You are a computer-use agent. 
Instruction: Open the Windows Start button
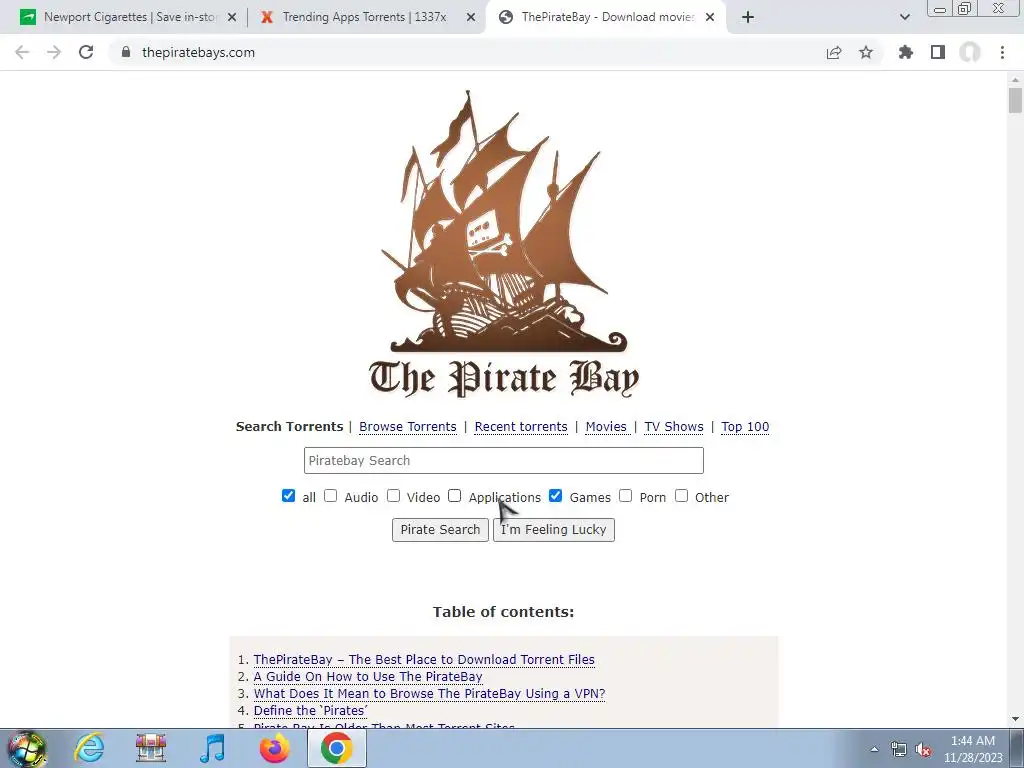(27, 749)
